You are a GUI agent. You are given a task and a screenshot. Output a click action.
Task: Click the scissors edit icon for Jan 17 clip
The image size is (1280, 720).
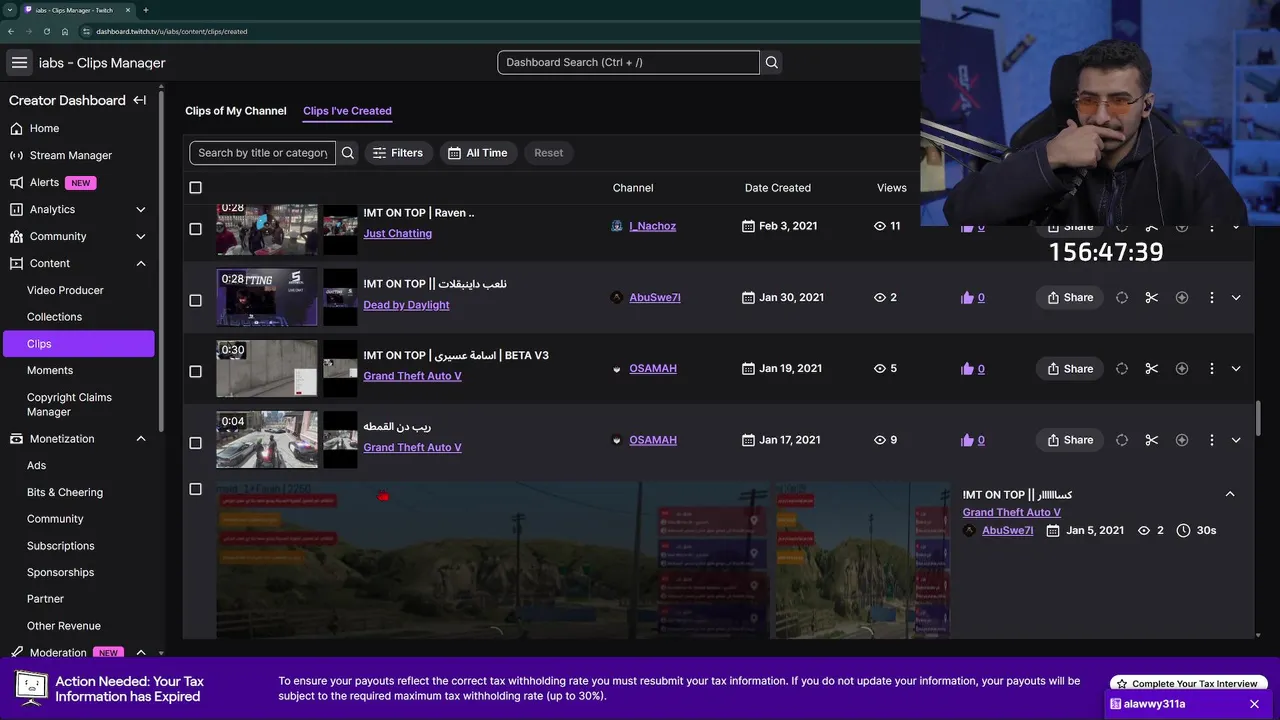[1151, 440]
